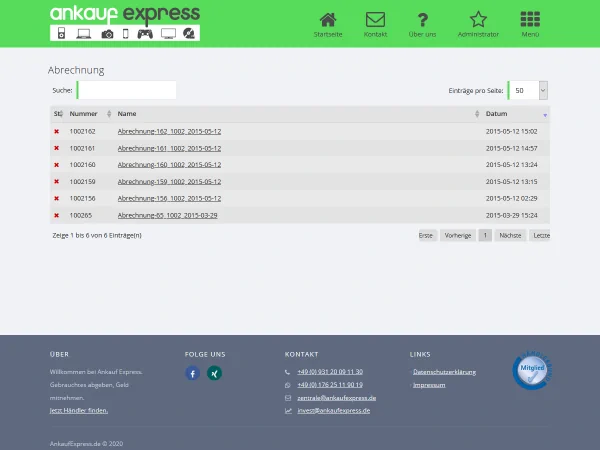This screenshot has height=450, width=600.
Task: Click the Facebook icon in footer
Action: click(x=192, y=373)
